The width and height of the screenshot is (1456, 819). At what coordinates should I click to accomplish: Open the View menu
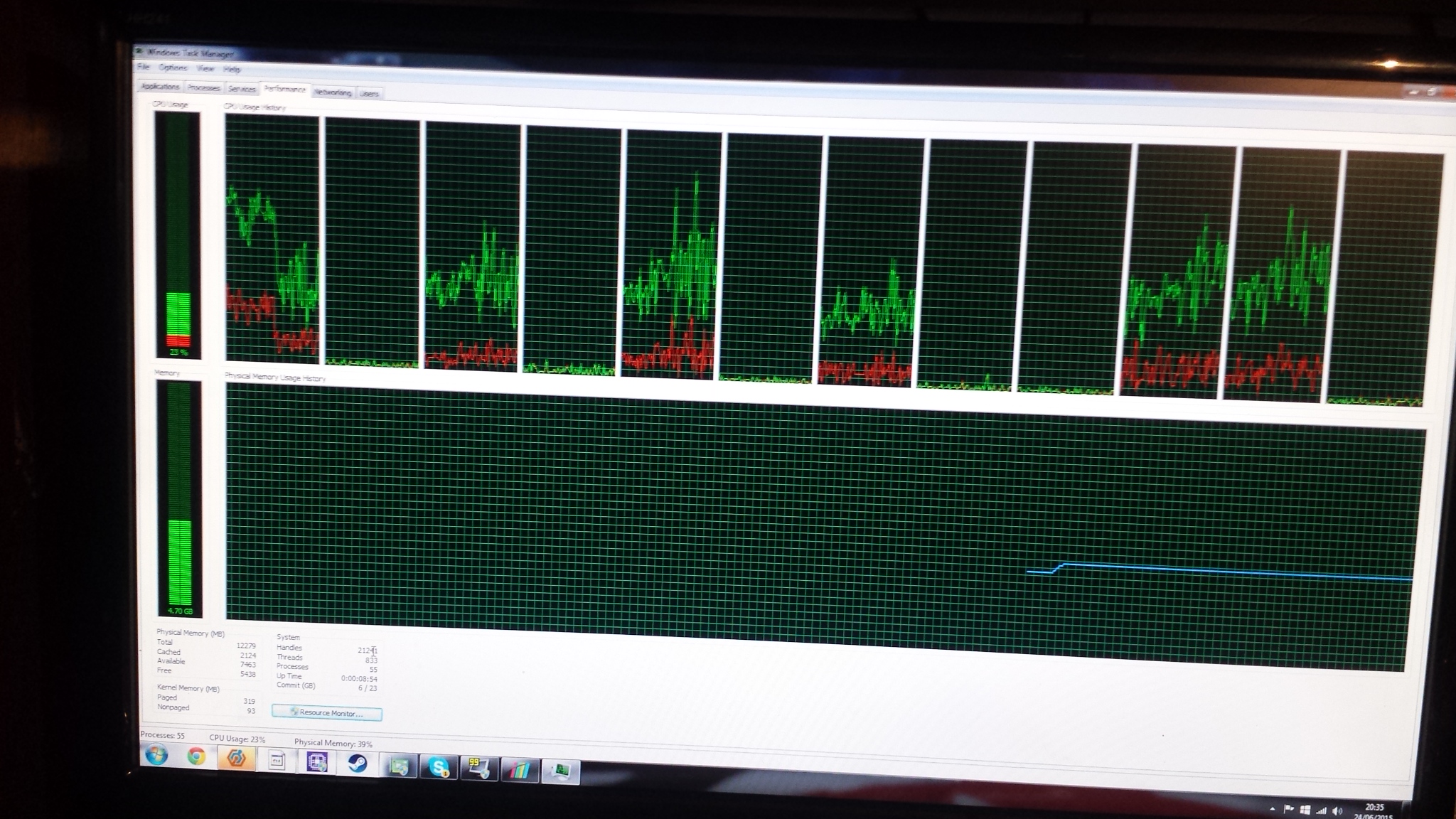click(205, 68)
